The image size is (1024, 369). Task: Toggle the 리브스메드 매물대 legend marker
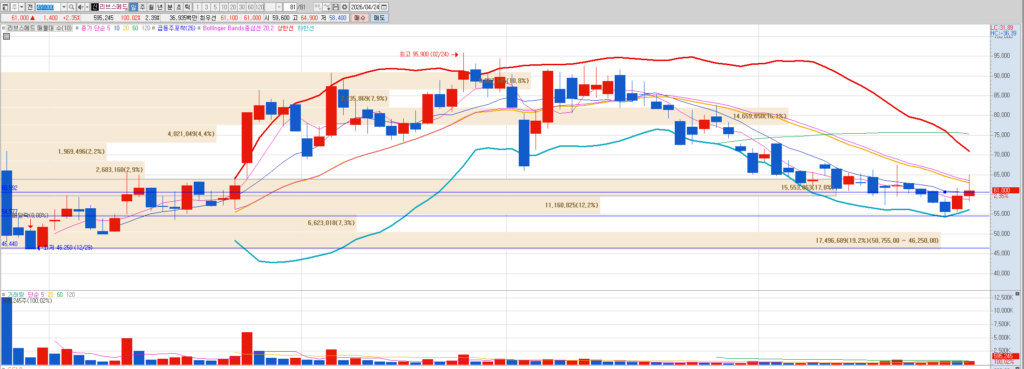4,28
